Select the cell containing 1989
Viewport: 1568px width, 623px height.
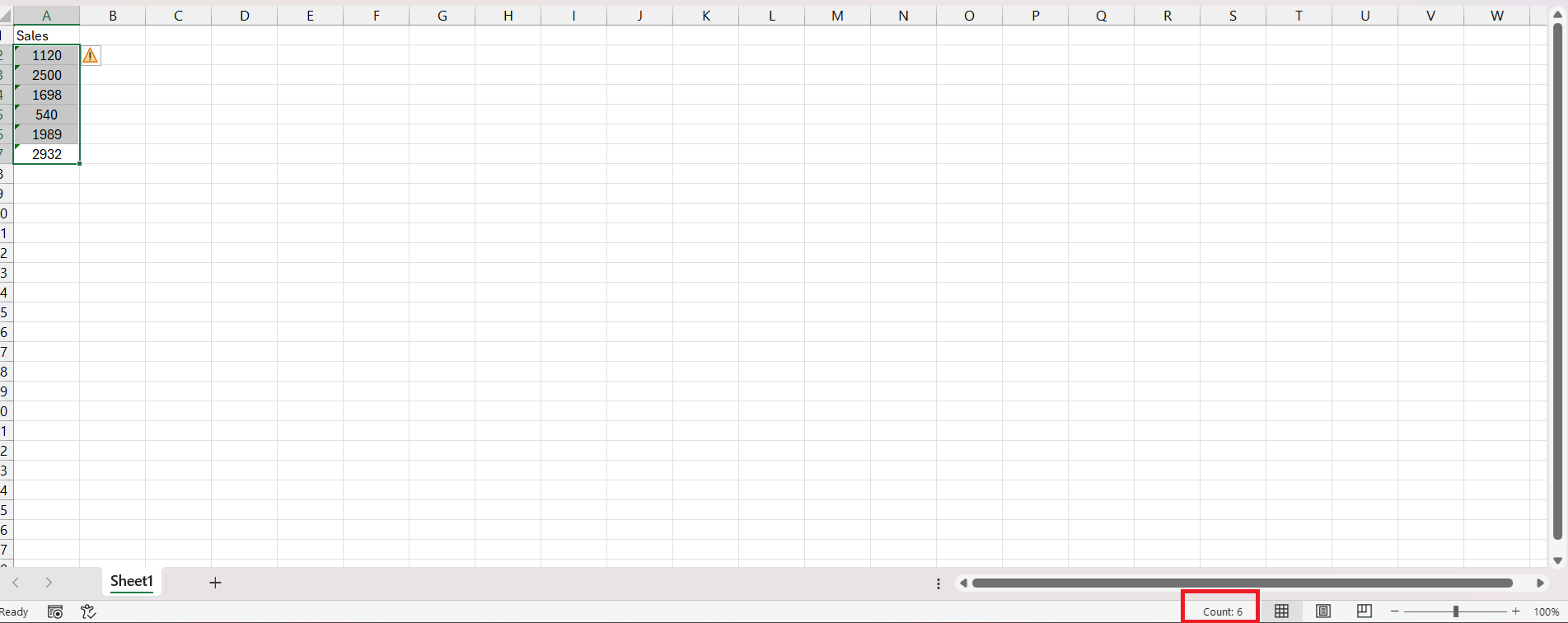point(46,134)
